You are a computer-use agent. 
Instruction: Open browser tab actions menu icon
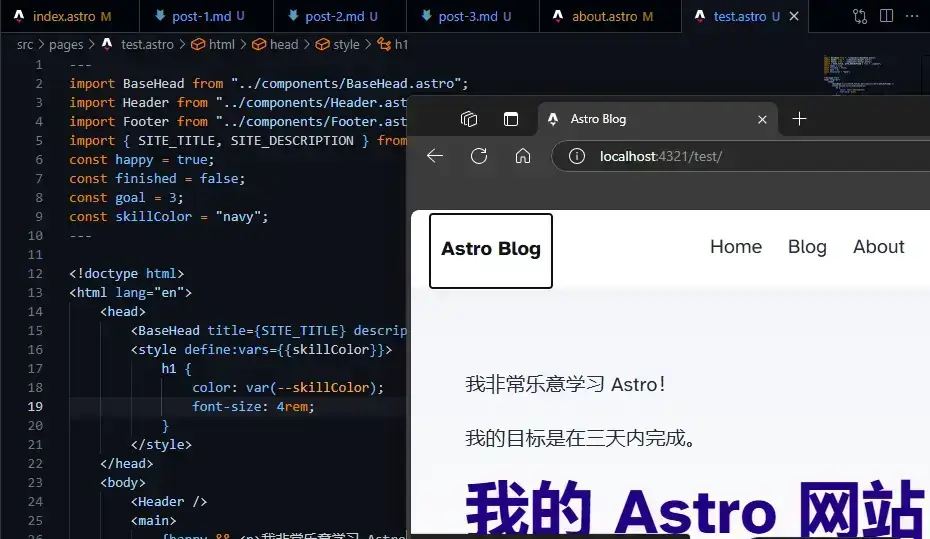(511, 119)
